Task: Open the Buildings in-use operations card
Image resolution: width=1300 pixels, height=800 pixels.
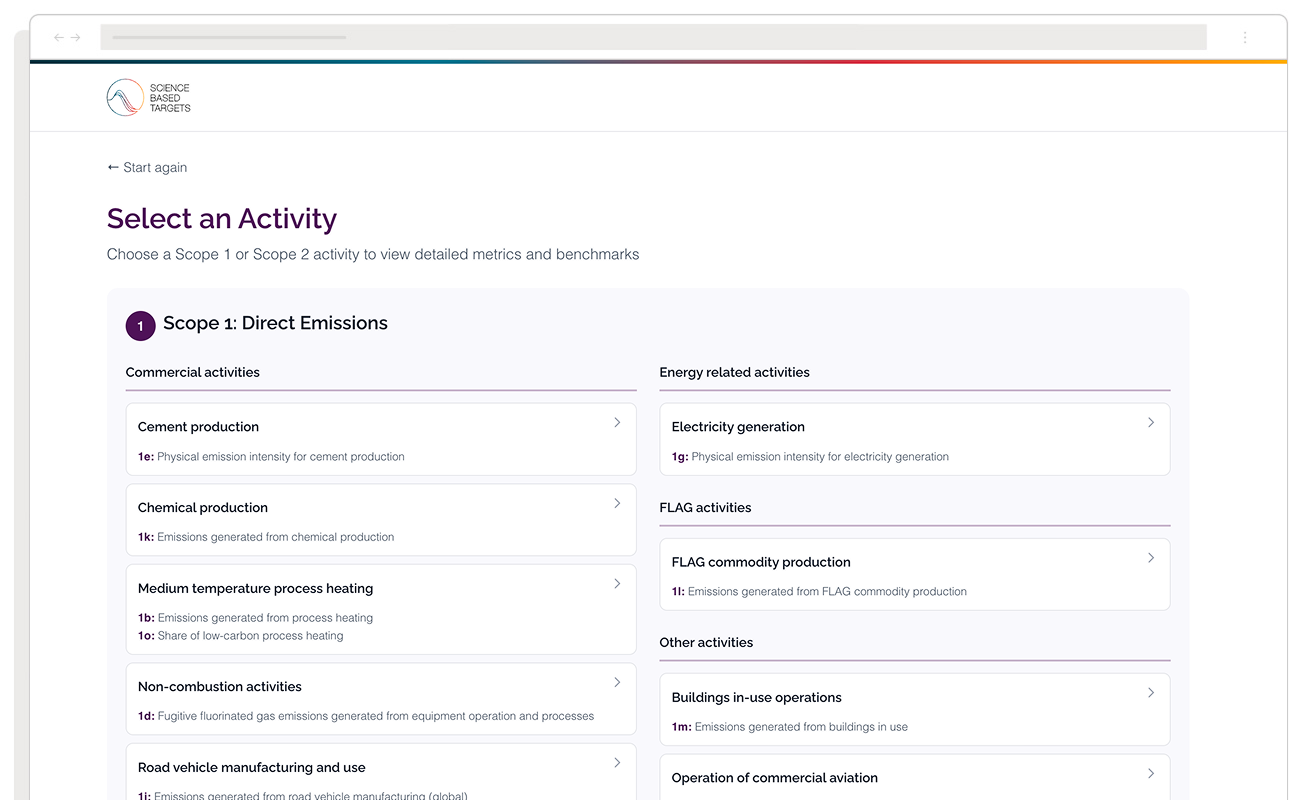Action: point(915,709)
